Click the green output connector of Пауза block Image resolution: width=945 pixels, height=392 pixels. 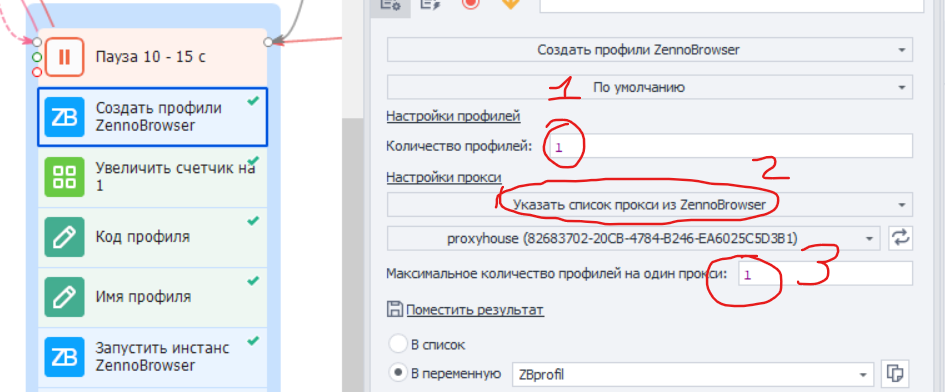[37, 57]
